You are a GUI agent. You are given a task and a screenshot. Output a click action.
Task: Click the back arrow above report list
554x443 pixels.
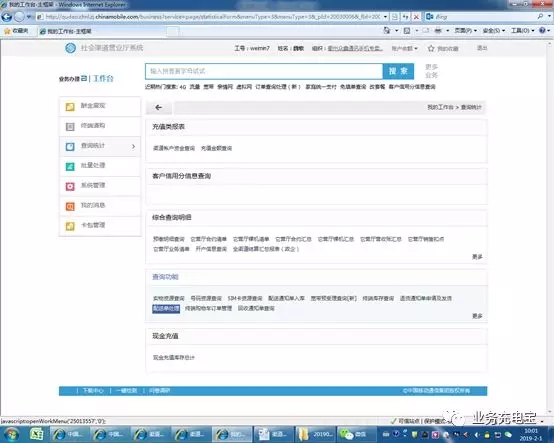[x=158, y=107]
